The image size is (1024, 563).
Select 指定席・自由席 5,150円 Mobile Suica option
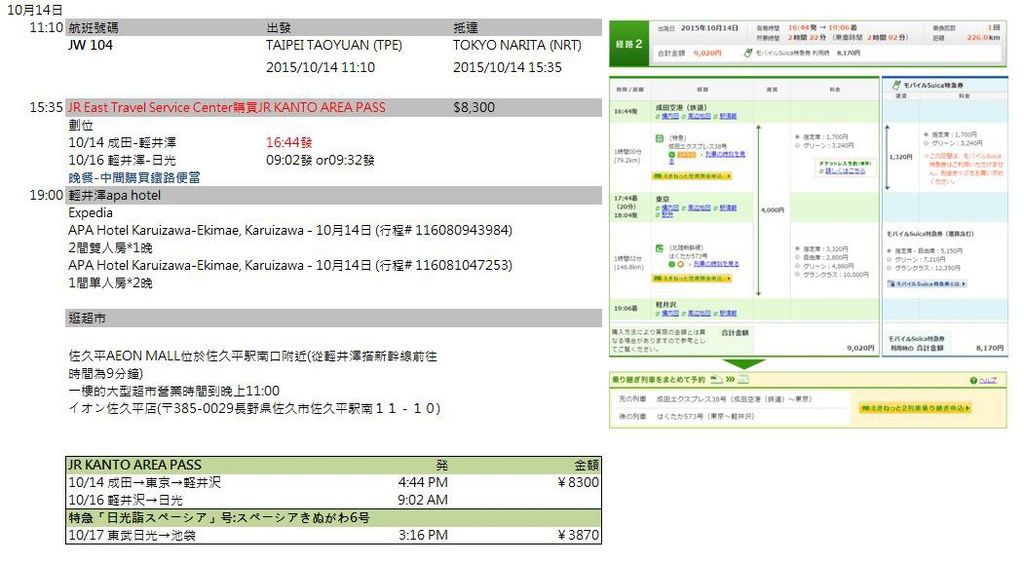(x=889, y=251)
